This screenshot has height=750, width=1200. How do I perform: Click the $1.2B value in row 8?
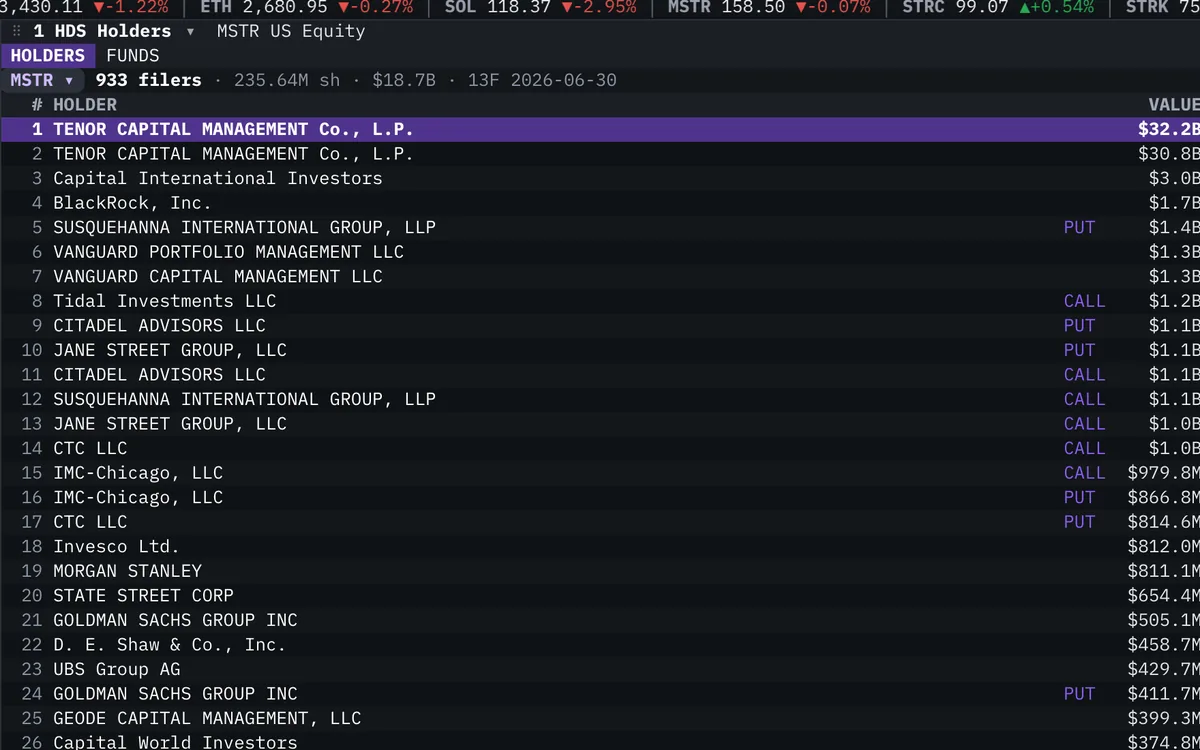pyautogui.click(x=1174, y=301)
